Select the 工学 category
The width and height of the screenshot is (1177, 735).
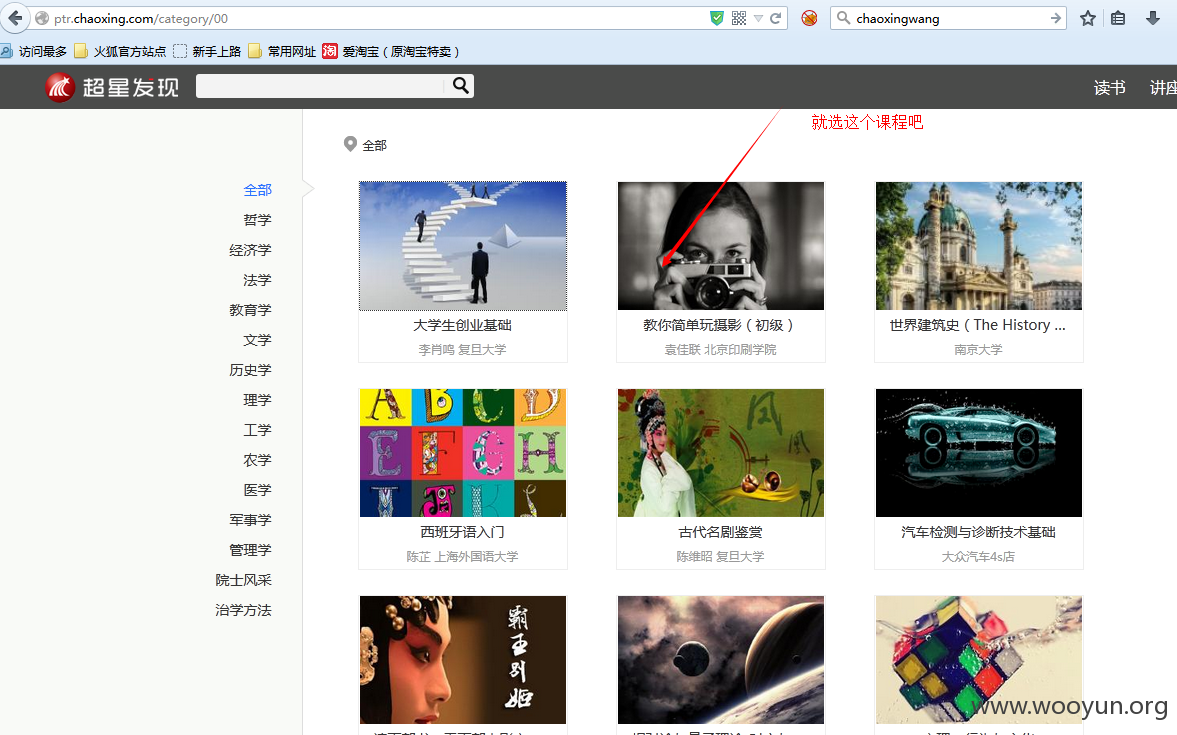257,430
